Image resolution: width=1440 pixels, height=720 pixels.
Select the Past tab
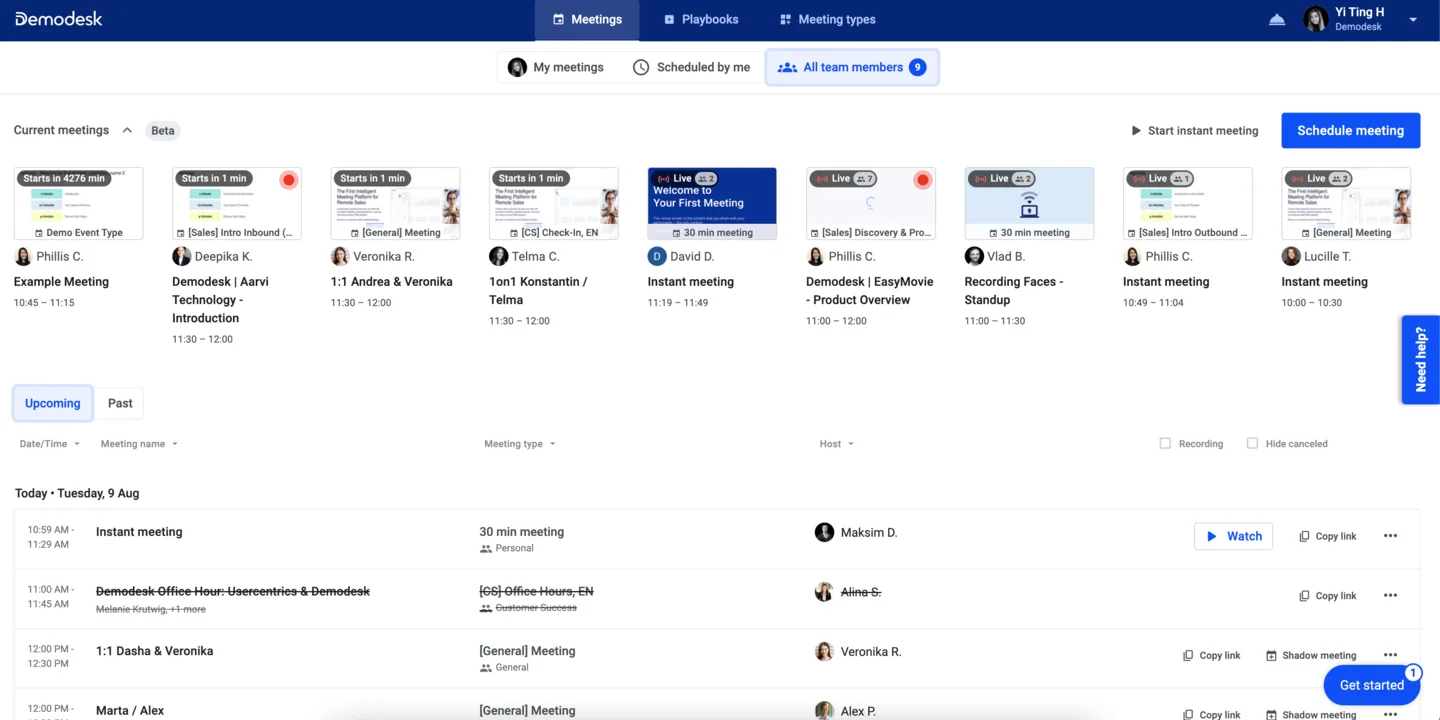(120, 403)
